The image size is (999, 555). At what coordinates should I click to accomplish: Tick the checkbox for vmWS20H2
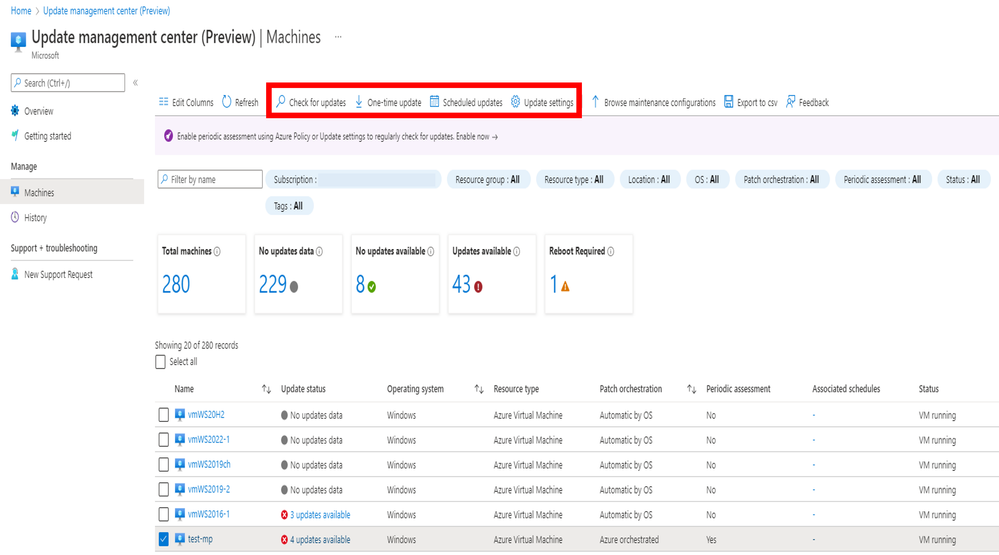click(x=164, y=415)
